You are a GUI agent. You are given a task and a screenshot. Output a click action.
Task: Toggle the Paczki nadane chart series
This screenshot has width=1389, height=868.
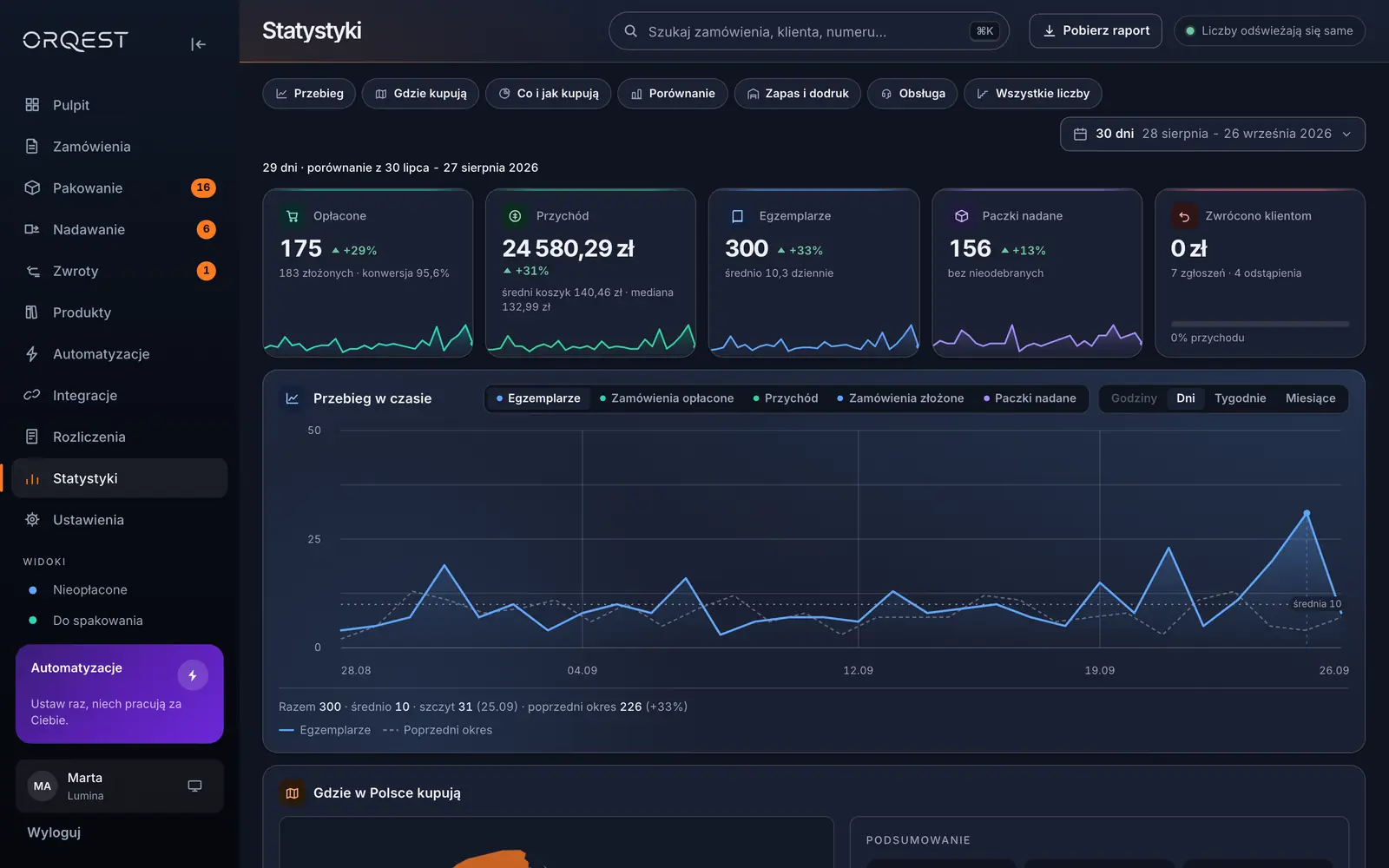1030,398
